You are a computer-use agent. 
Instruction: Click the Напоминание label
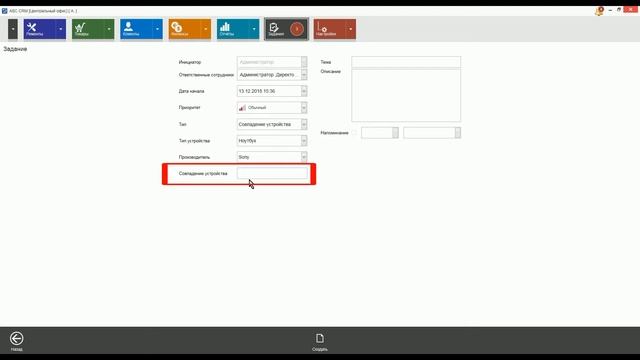[x=334, y=133]
